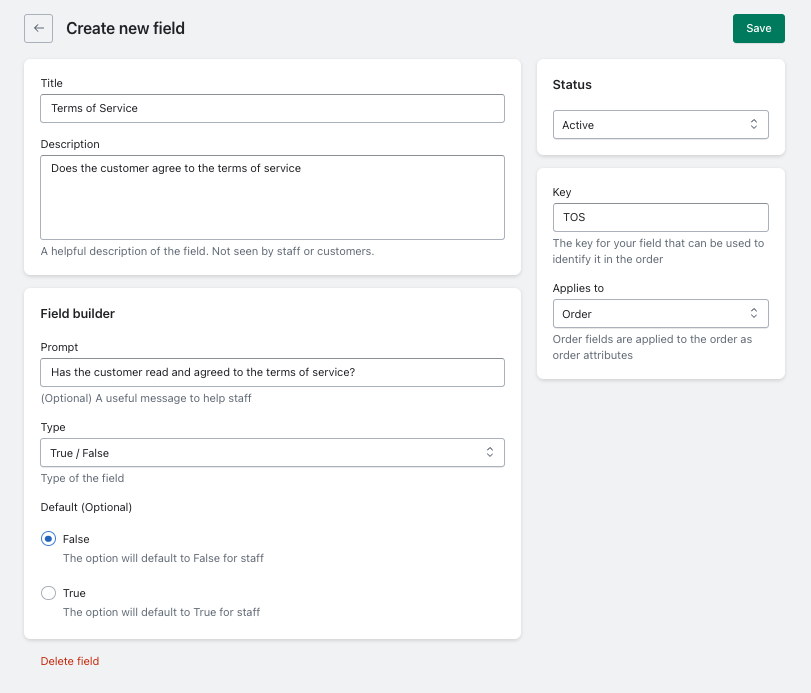Open the Type dropdown showing True / False

tap(270, 452)
